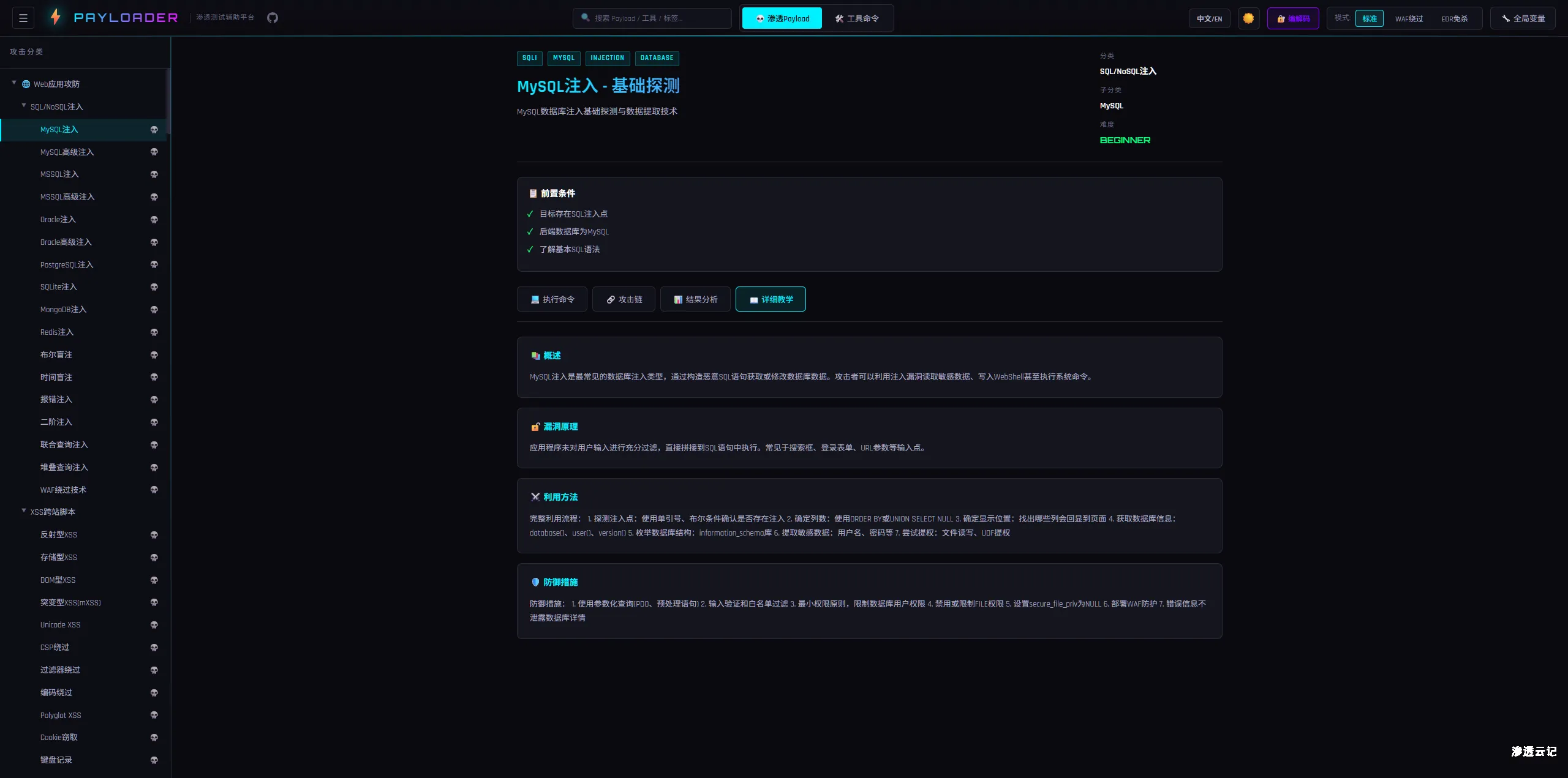Switch mode to WAF绕过
The image size is (1568, 778).
point(1409,18)
